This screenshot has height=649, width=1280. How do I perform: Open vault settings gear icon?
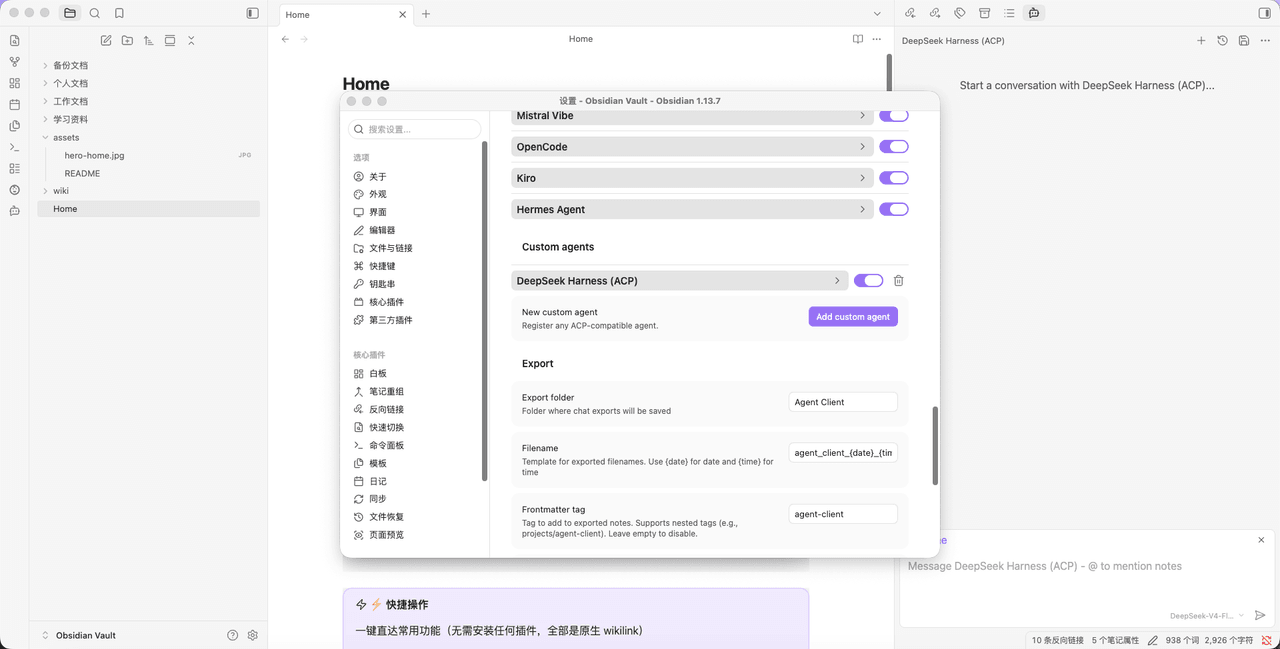(x=253, y=635)
